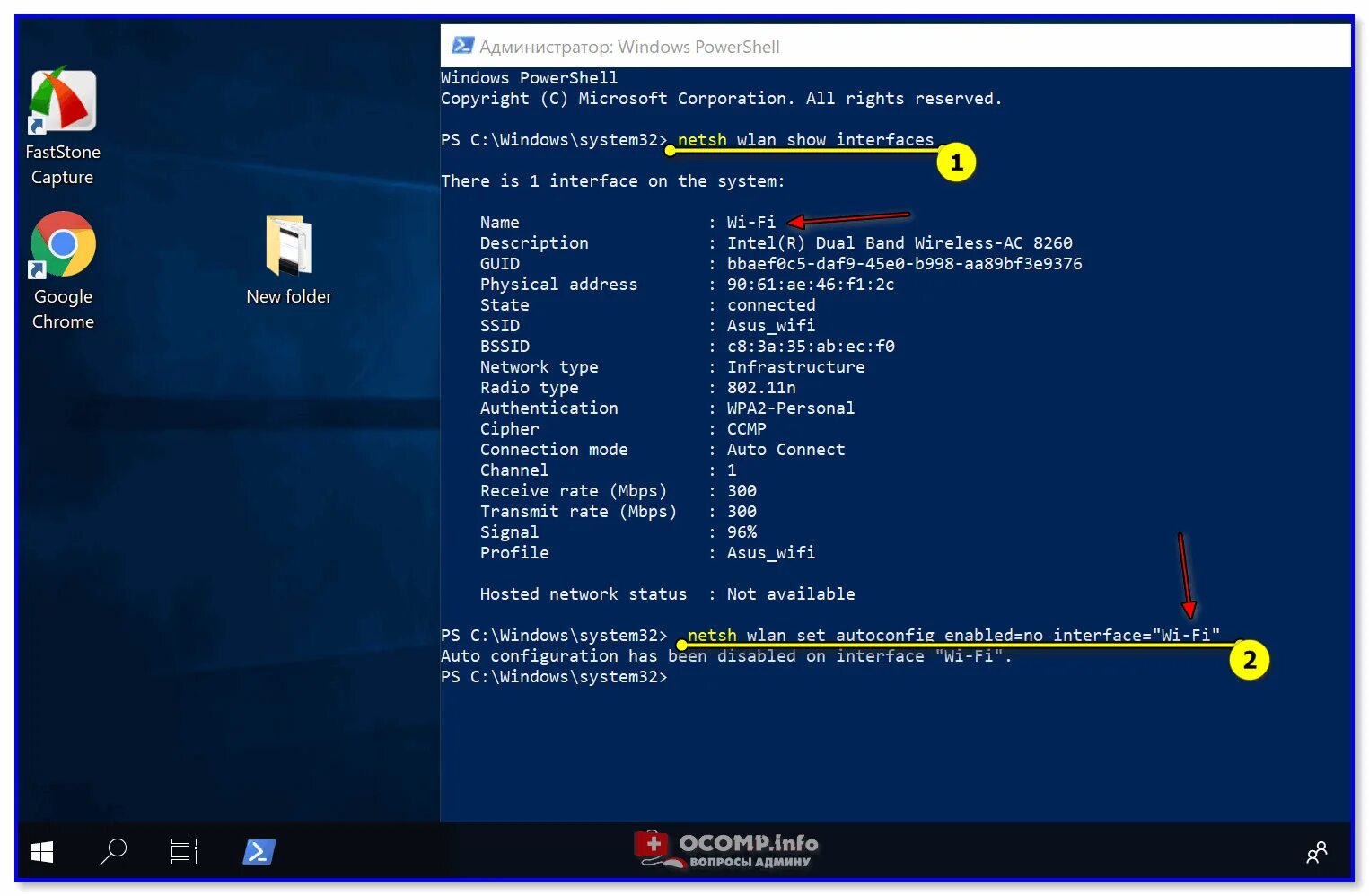Image resolution: width=1369 pixels, height=896 pixels.
Task: Click the Description value Intel Dual Band Wireless-AC 8260
Action: tap(900, 242)
